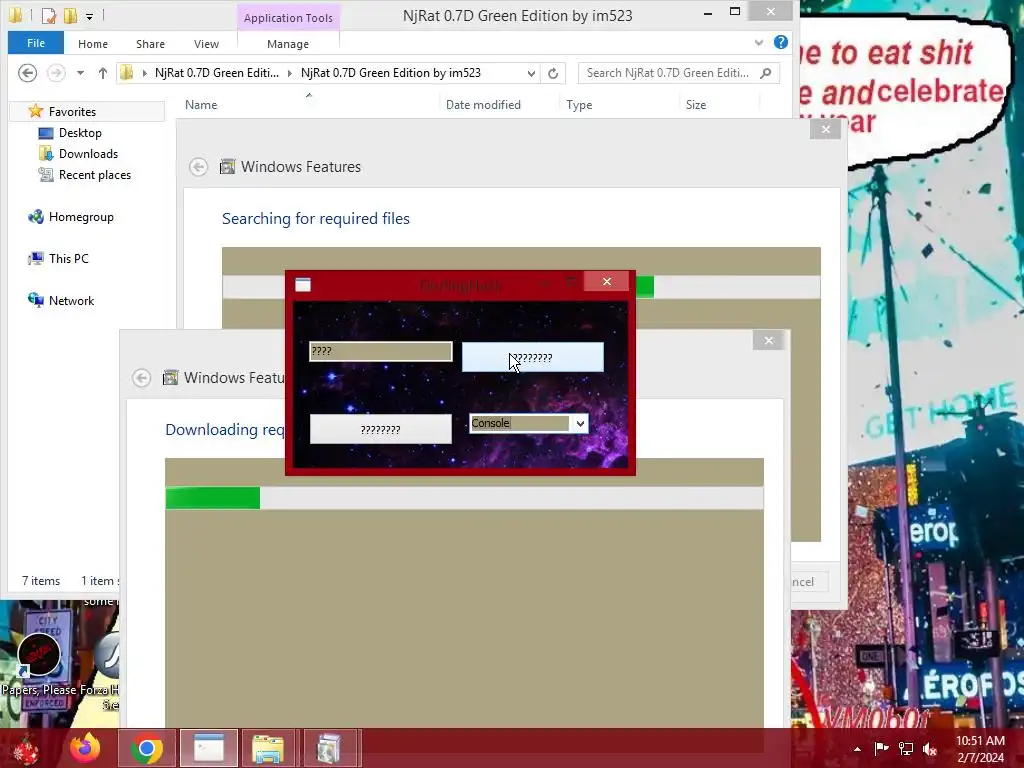
Task: Refresh the Explorer folder view
Action: (553, 73)
